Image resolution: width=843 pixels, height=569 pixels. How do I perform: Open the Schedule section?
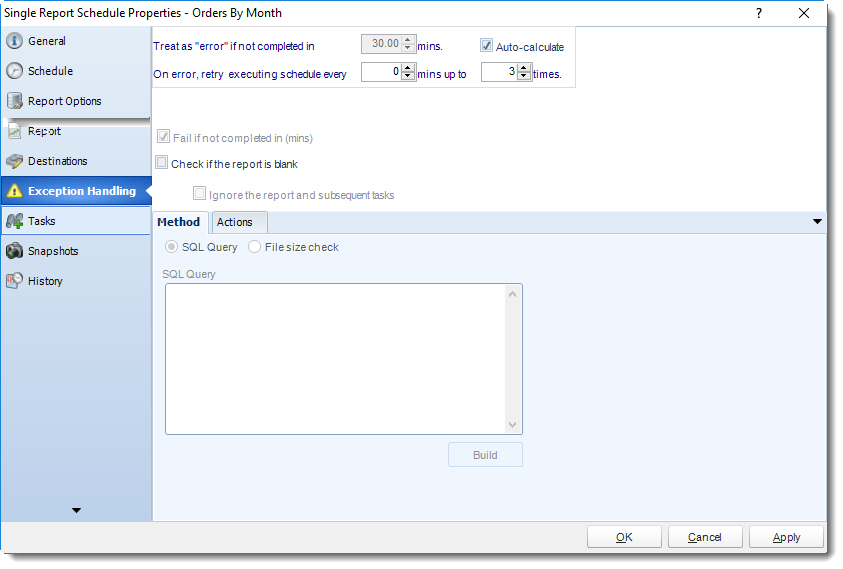click(76, 71)
